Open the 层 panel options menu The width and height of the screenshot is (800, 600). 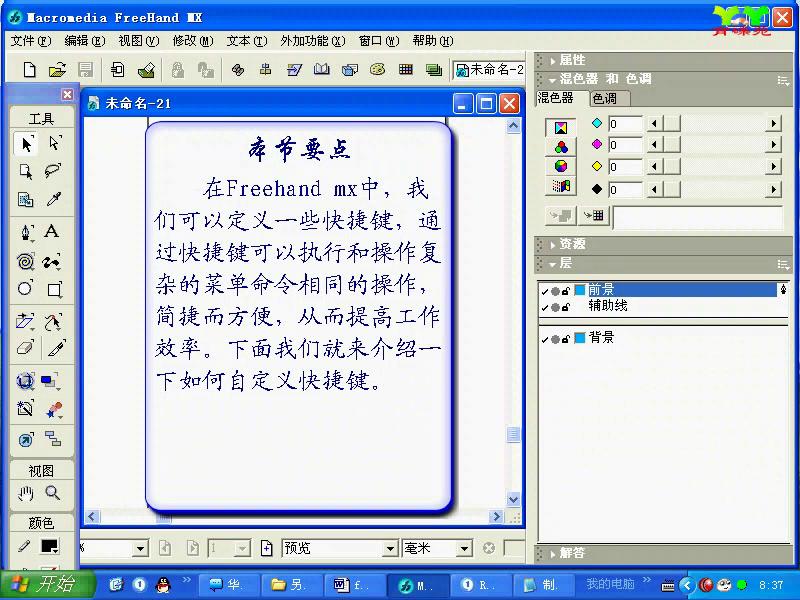(x=783, y=264)
